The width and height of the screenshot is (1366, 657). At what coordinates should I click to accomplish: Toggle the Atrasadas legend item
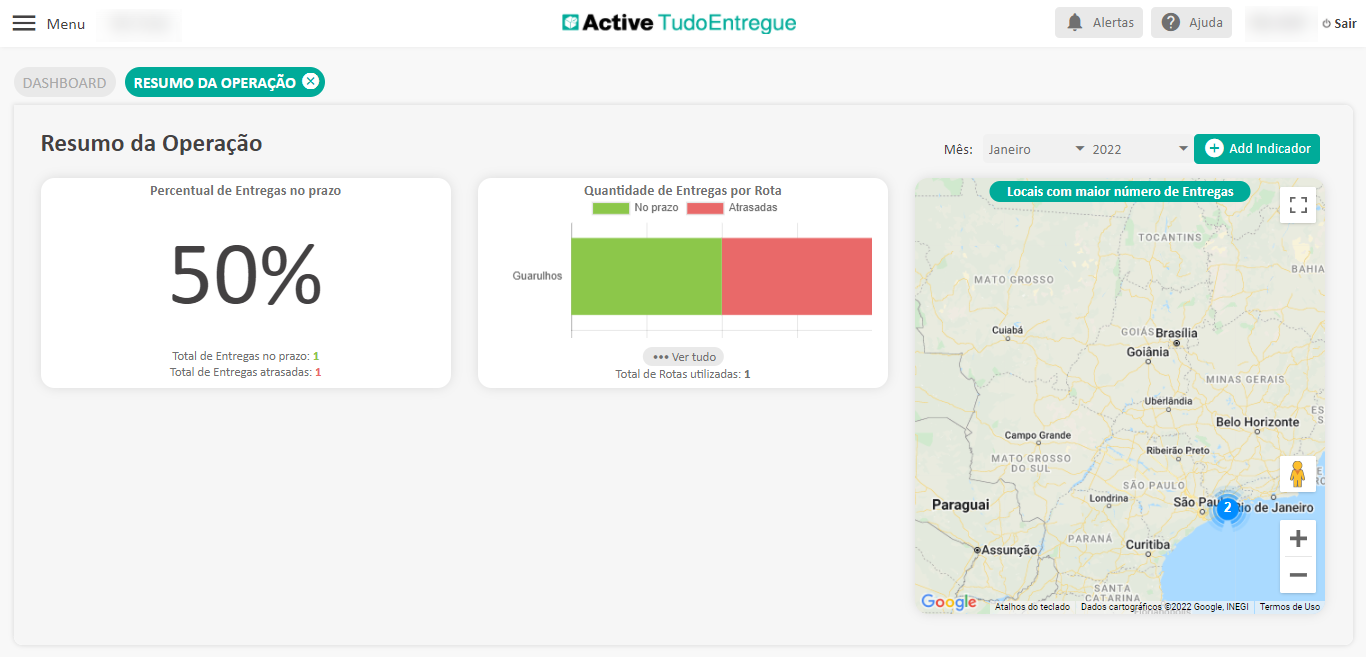pos(731,208)
